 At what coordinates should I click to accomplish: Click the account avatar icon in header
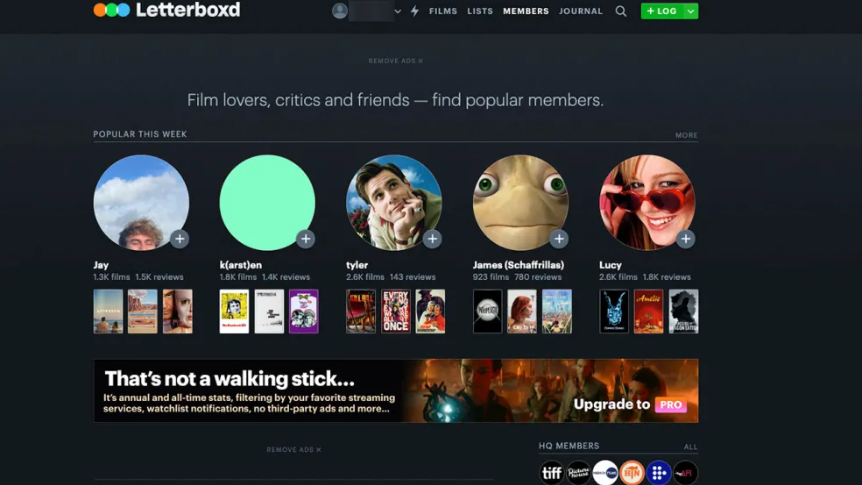click(x=340, y=11)
